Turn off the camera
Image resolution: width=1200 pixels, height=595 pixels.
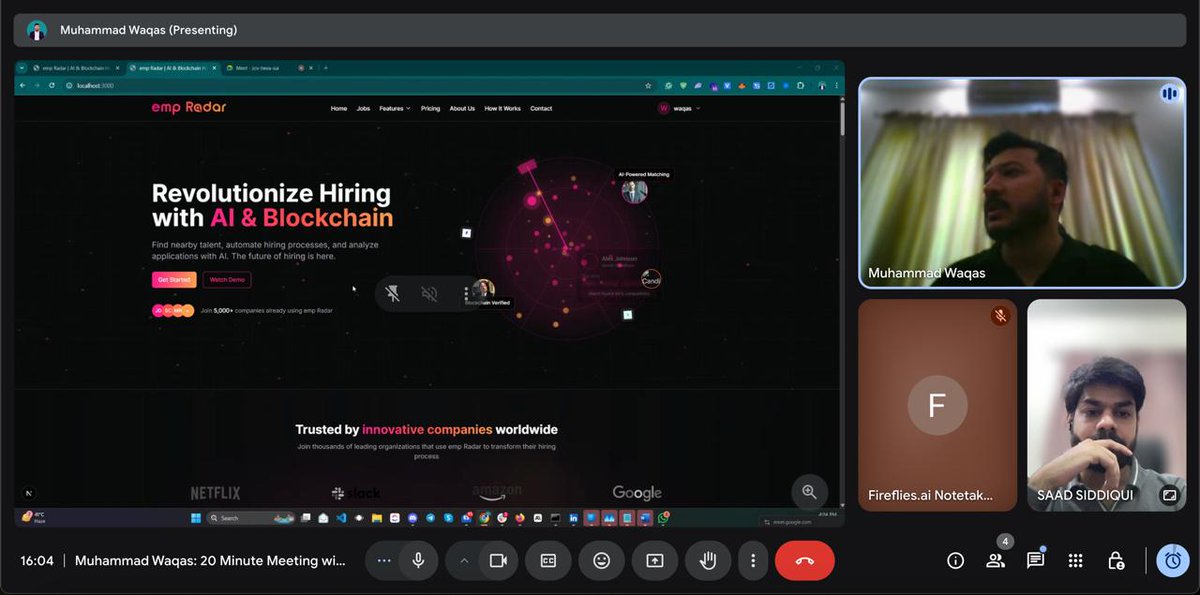pyautogui.click(x=497, y=561)
